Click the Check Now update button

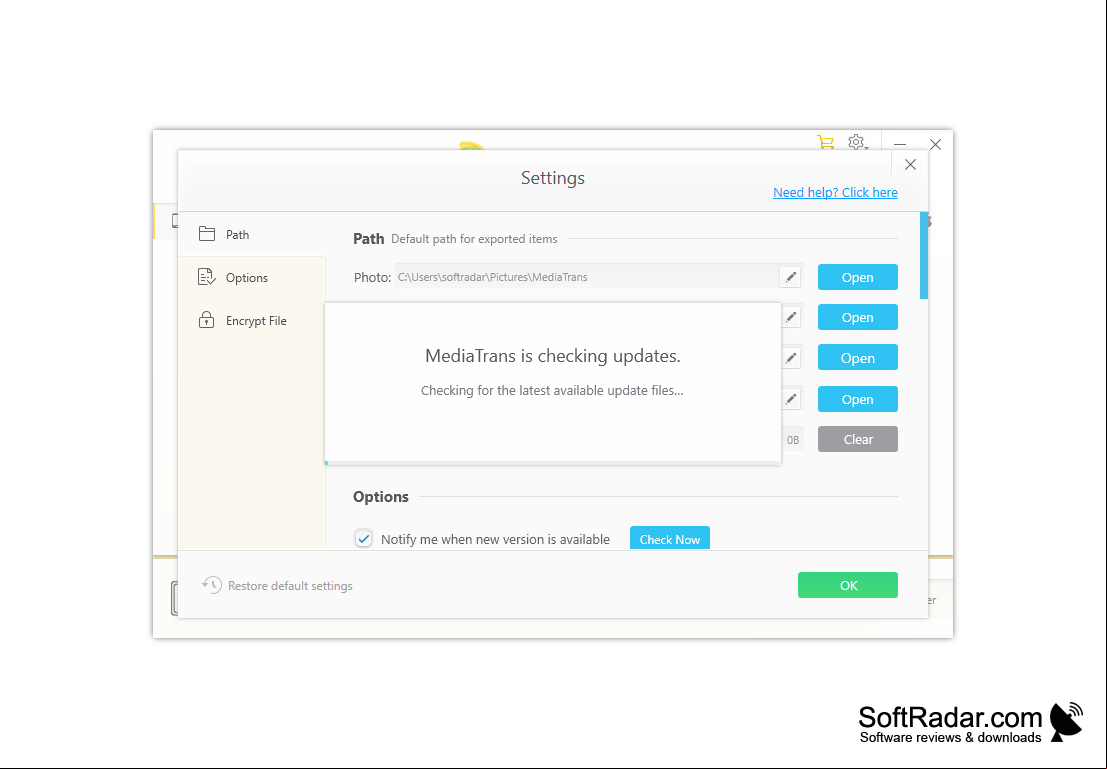pos(669,539)
